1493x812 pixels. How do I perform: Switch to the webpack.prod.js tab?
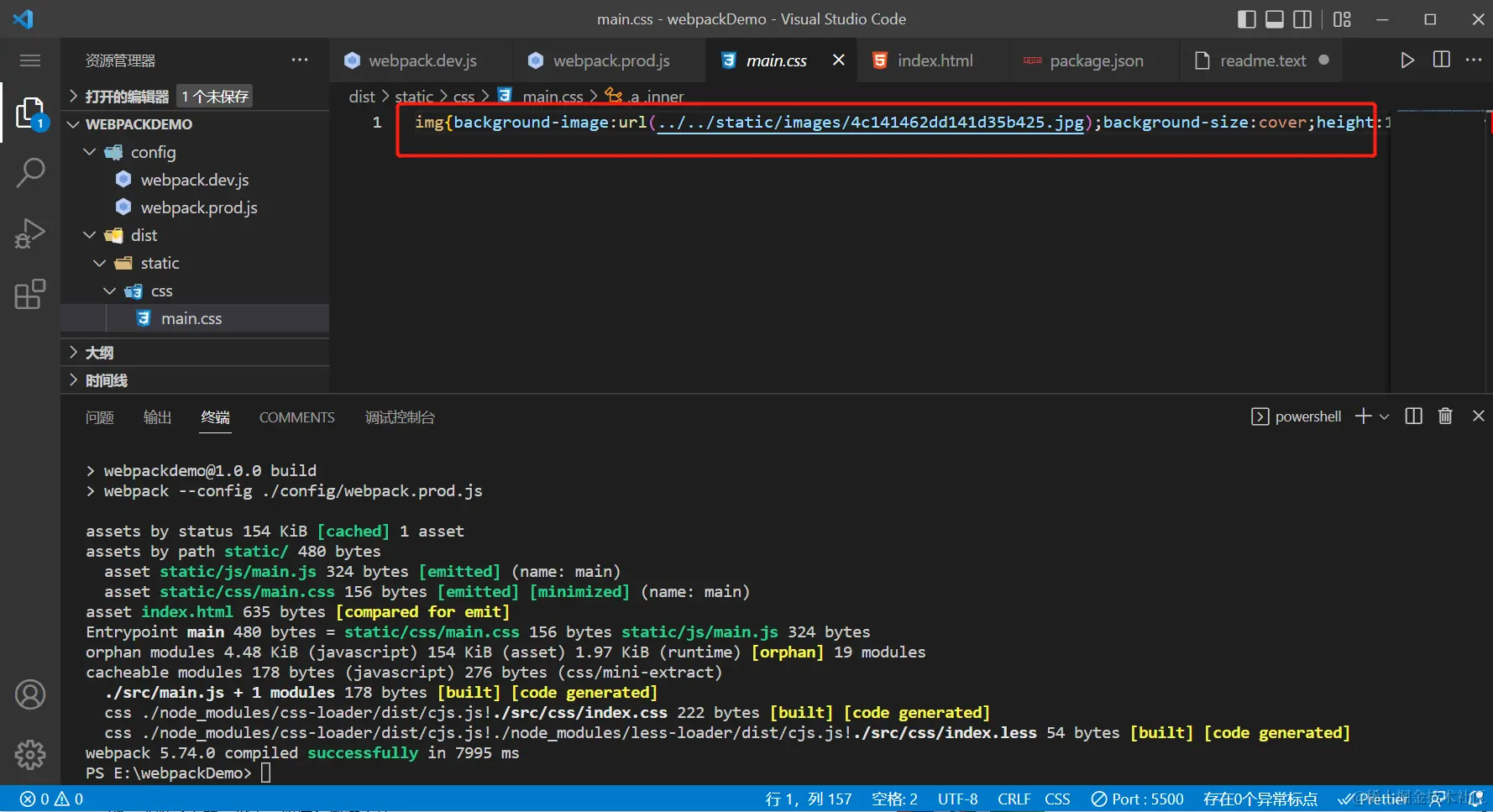(610, 60)
